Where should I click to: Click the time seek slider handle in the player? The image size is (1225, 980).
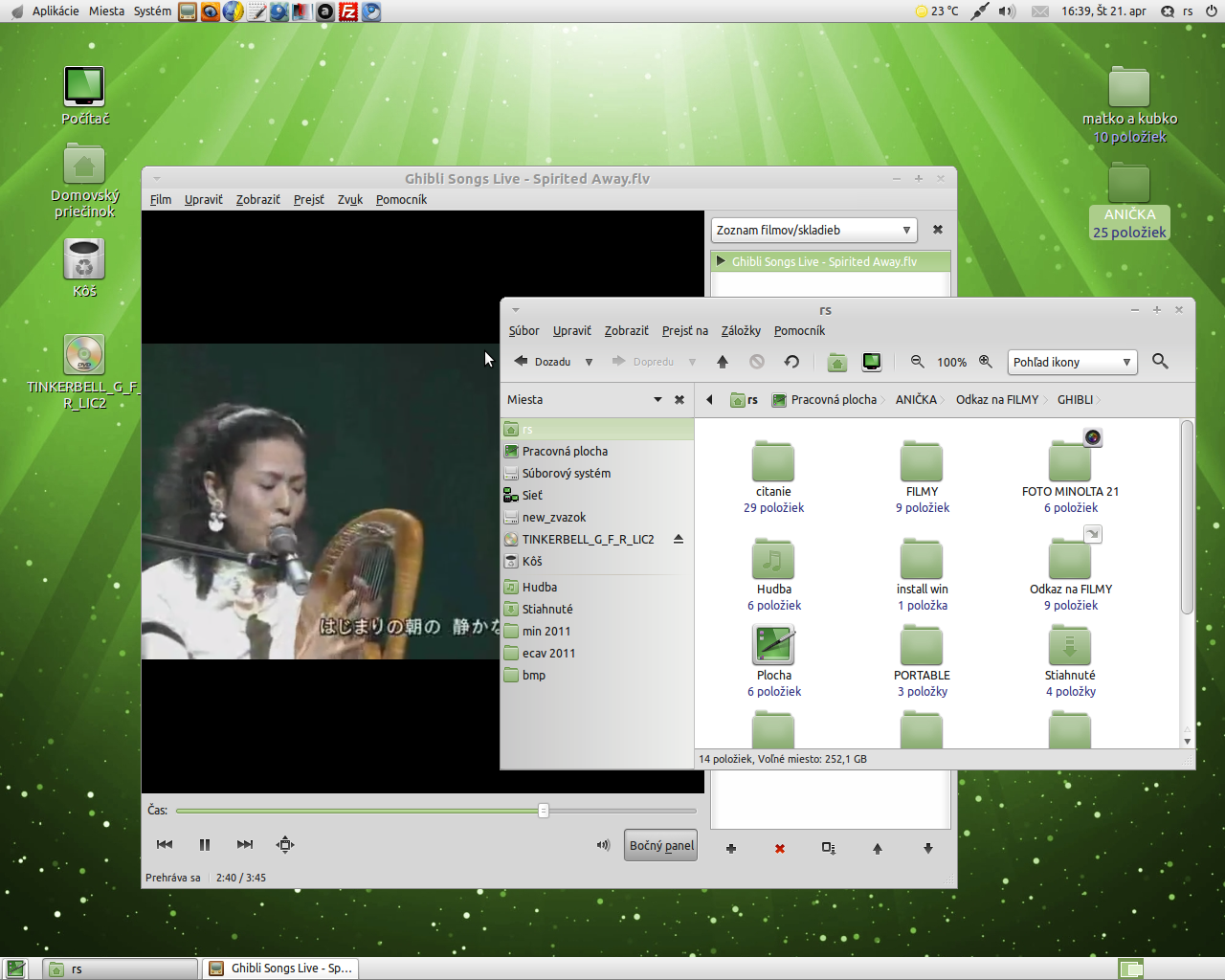point(544,811)
